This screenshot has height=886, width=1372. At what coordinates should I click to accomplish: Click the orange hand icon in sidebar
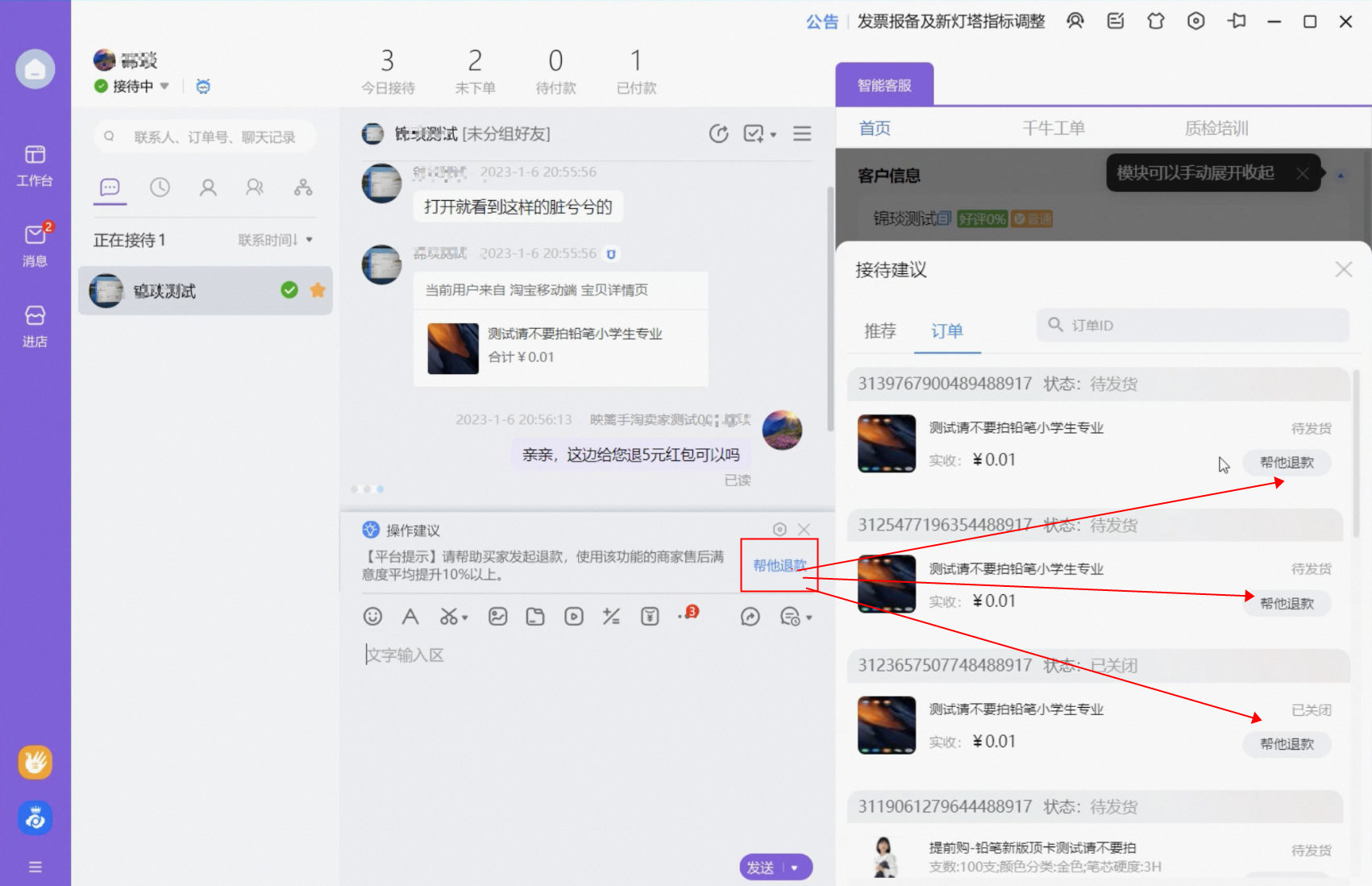click(x=35, y=762)
